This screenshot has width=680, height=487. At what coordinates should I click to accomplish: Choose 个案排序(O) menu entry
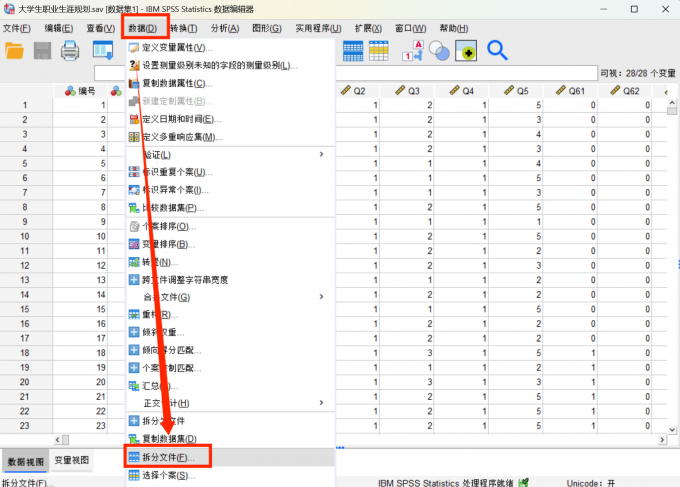[231, 226]
